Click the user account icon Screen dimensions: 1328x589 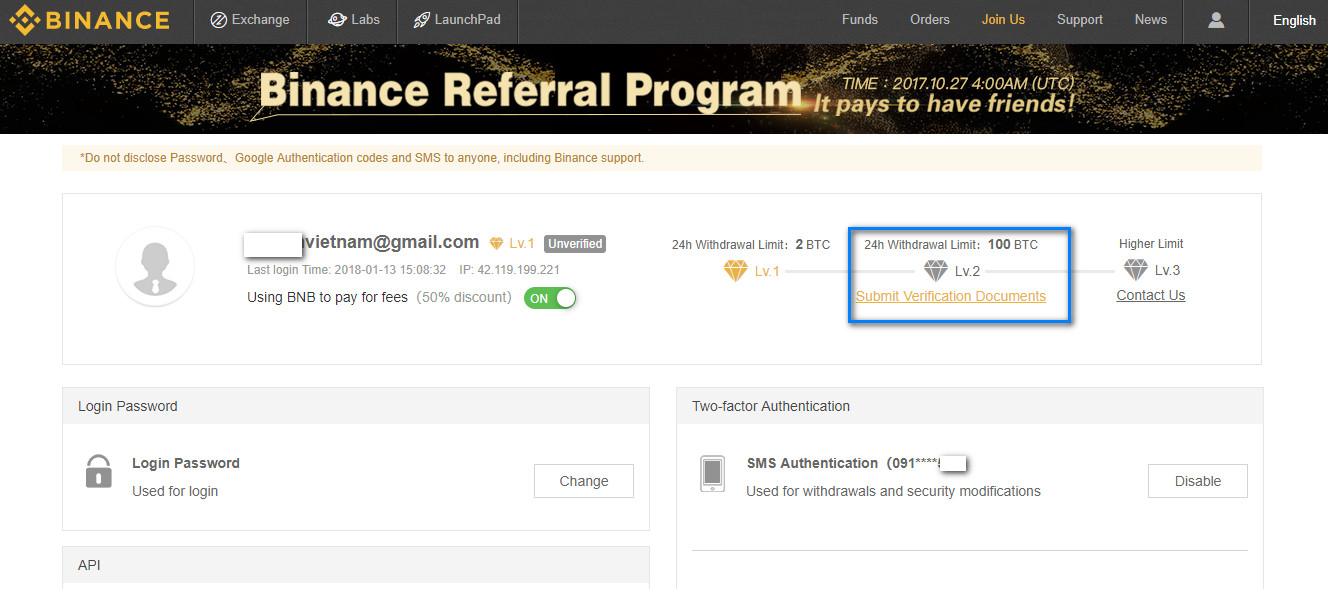click(x=1216, y=20)
